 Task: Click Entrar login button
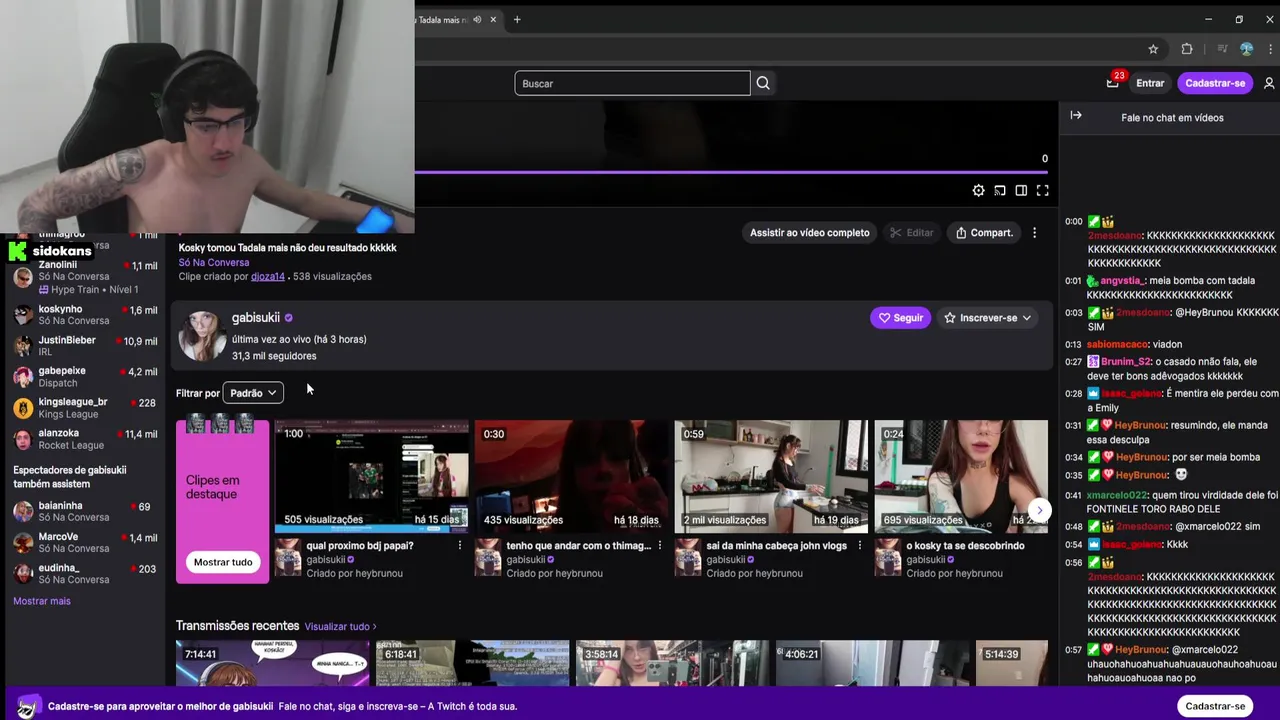click(x=1150, y=83)
